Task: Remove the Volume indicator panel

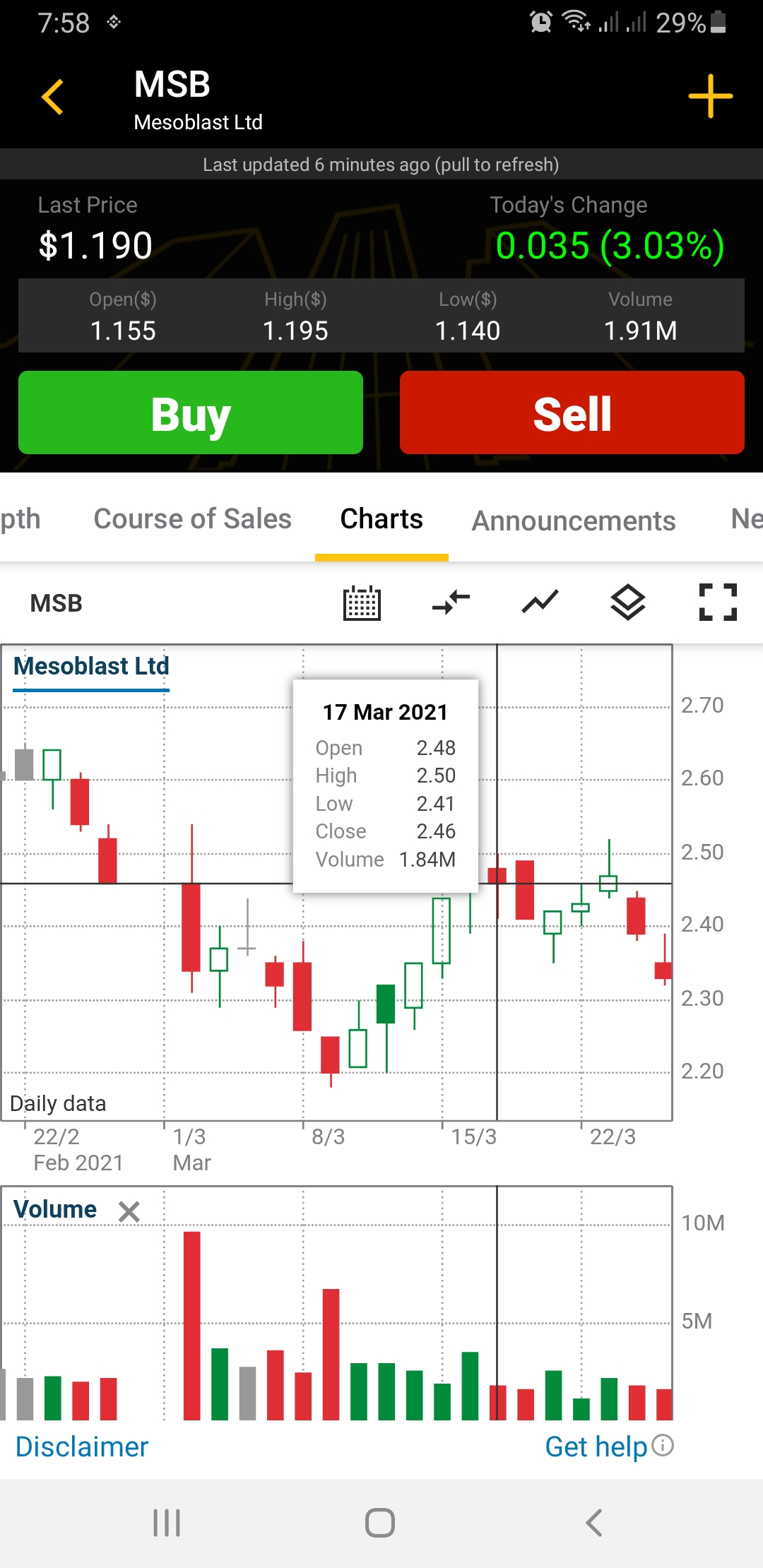Action: (129, 1212)
